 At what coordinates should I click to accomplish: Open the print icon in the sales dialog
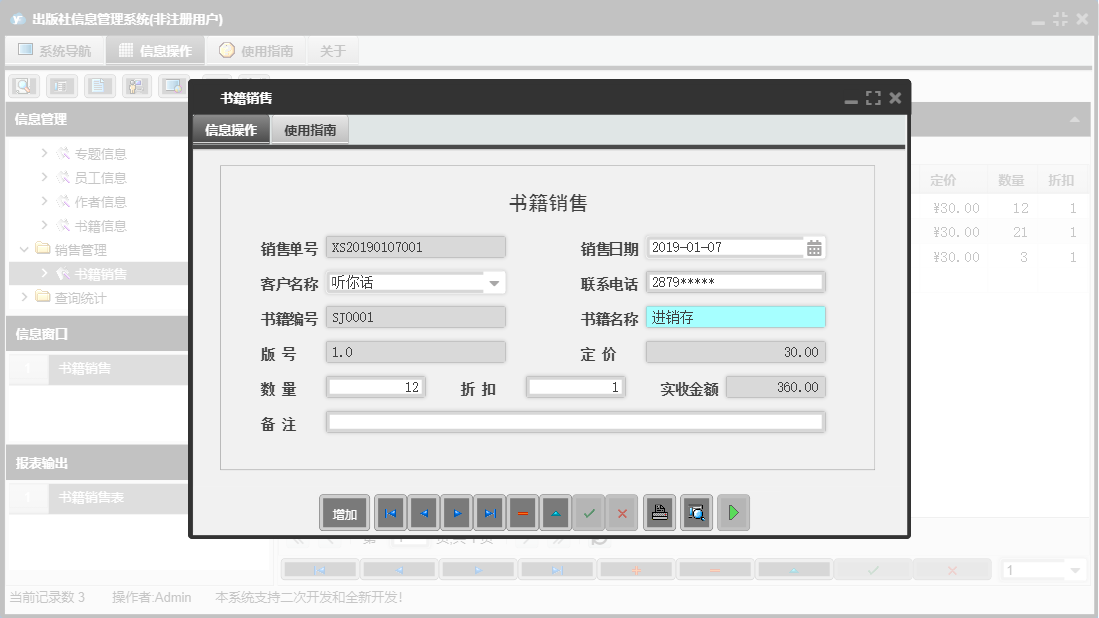click(x=659, y=512)
